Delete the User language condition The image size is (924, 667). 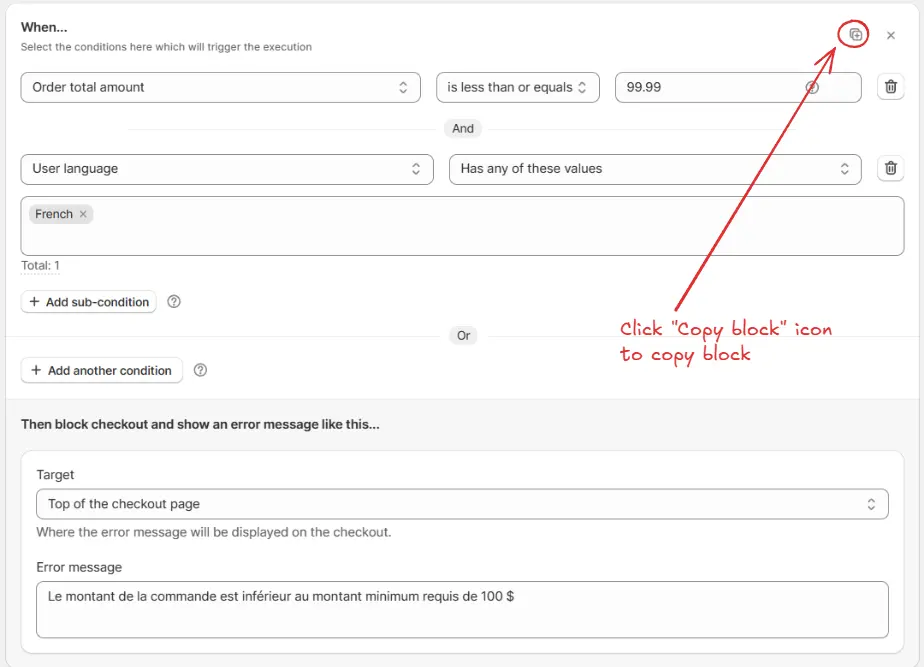(891, 169)
